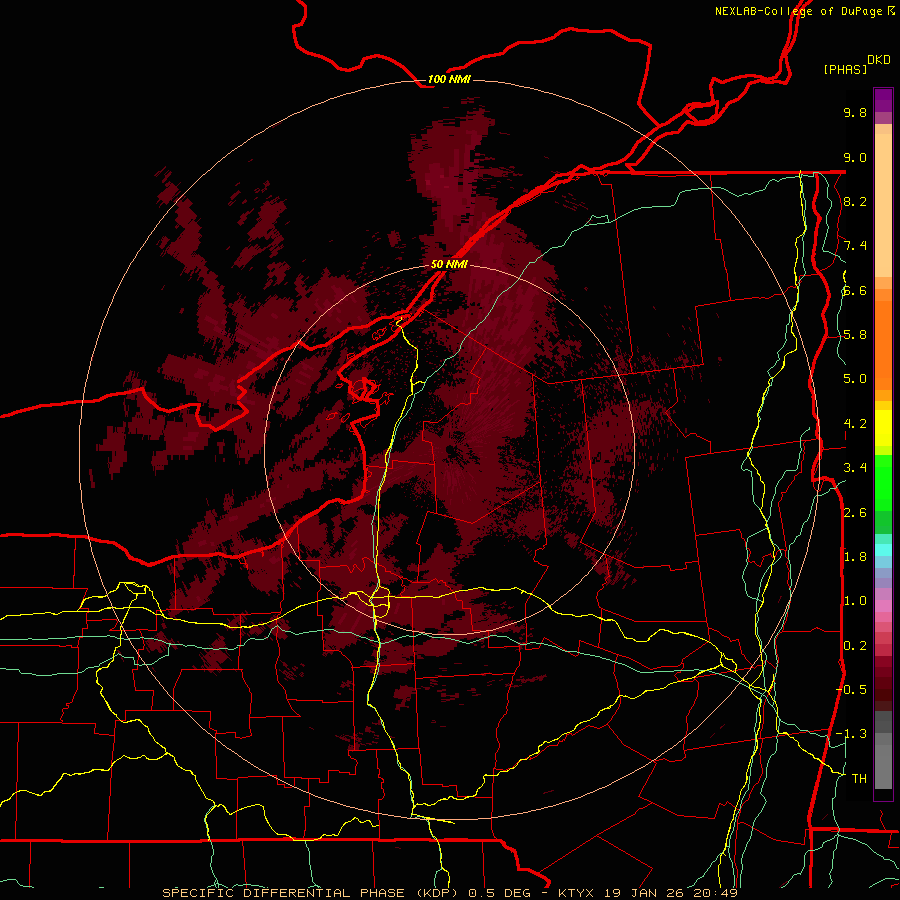This screenshot has height=900, width=900.
Task: Click the 100 NMI range ring label
Action: pyautogui.click(x=449, y=79)
